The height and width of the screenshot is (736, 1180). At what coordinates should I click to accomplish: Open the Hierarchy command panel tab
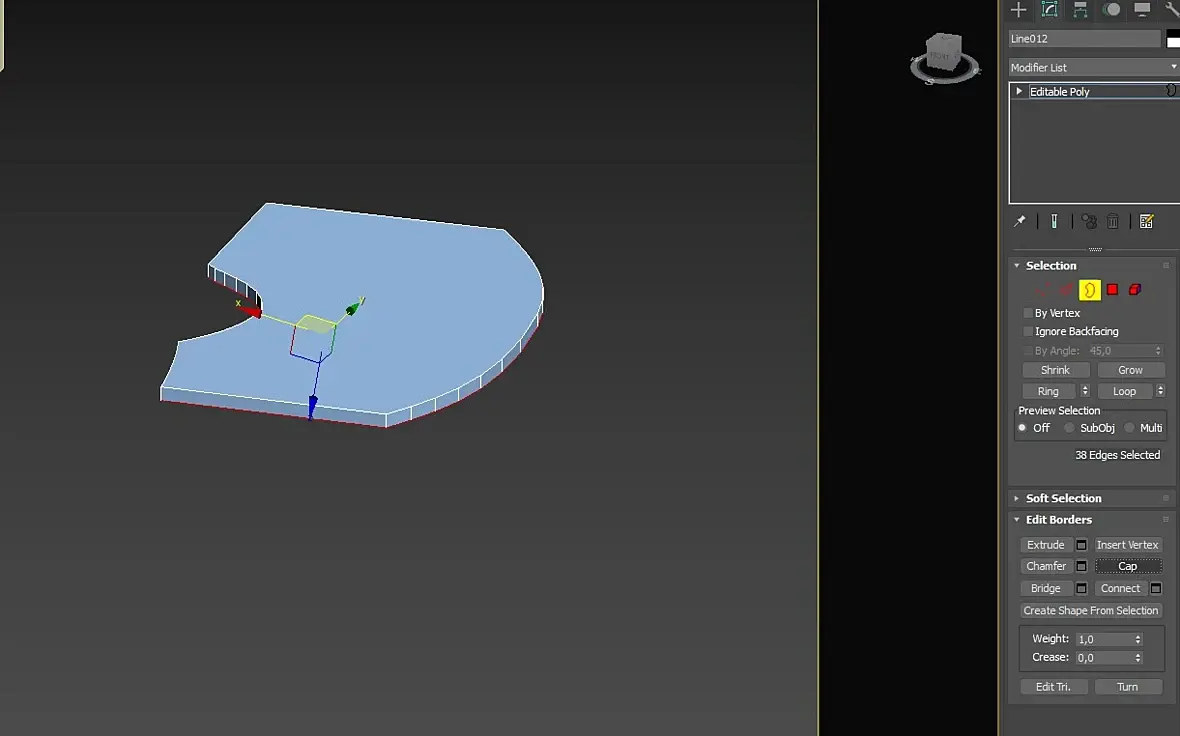coord(1080,9)
